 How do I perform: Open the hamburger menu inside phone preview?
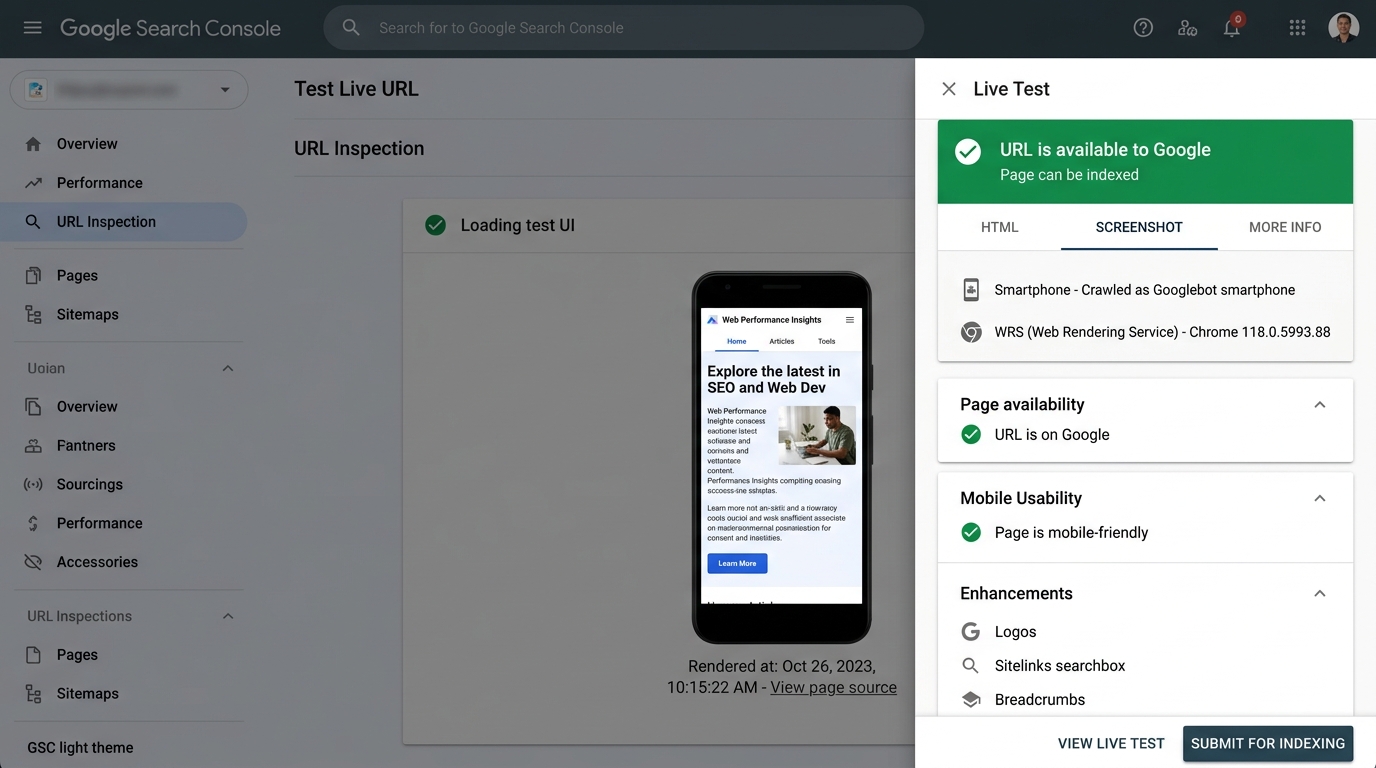850,320
